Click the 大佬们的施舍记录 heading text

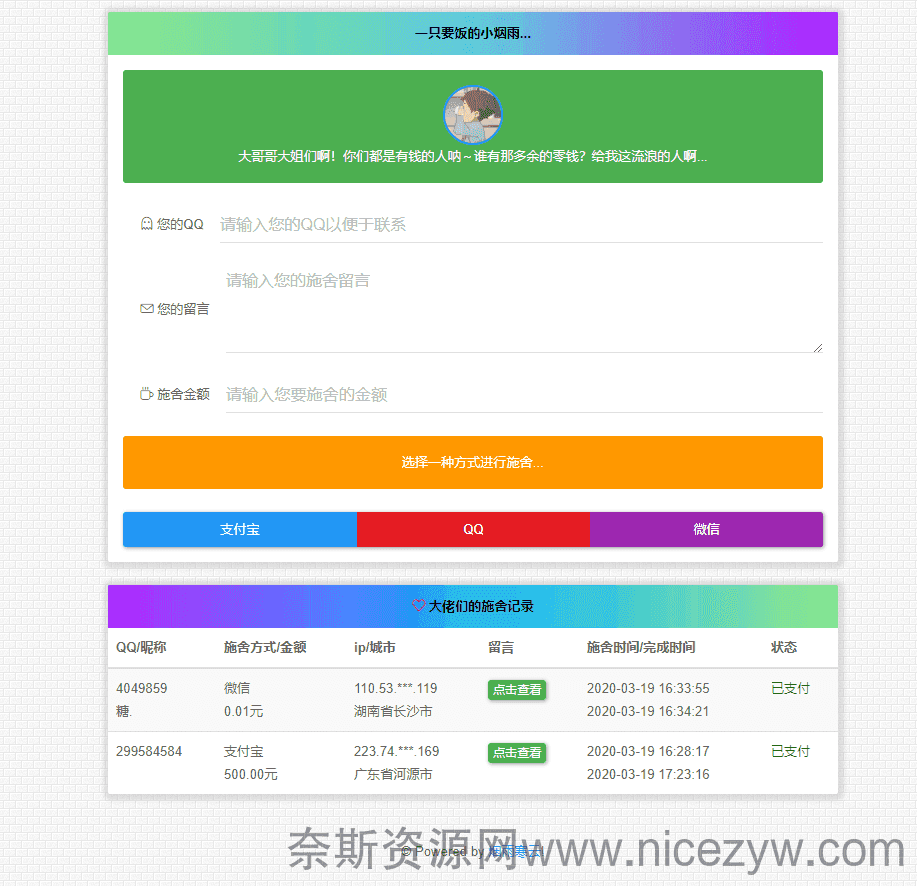[x=481, y=606]
